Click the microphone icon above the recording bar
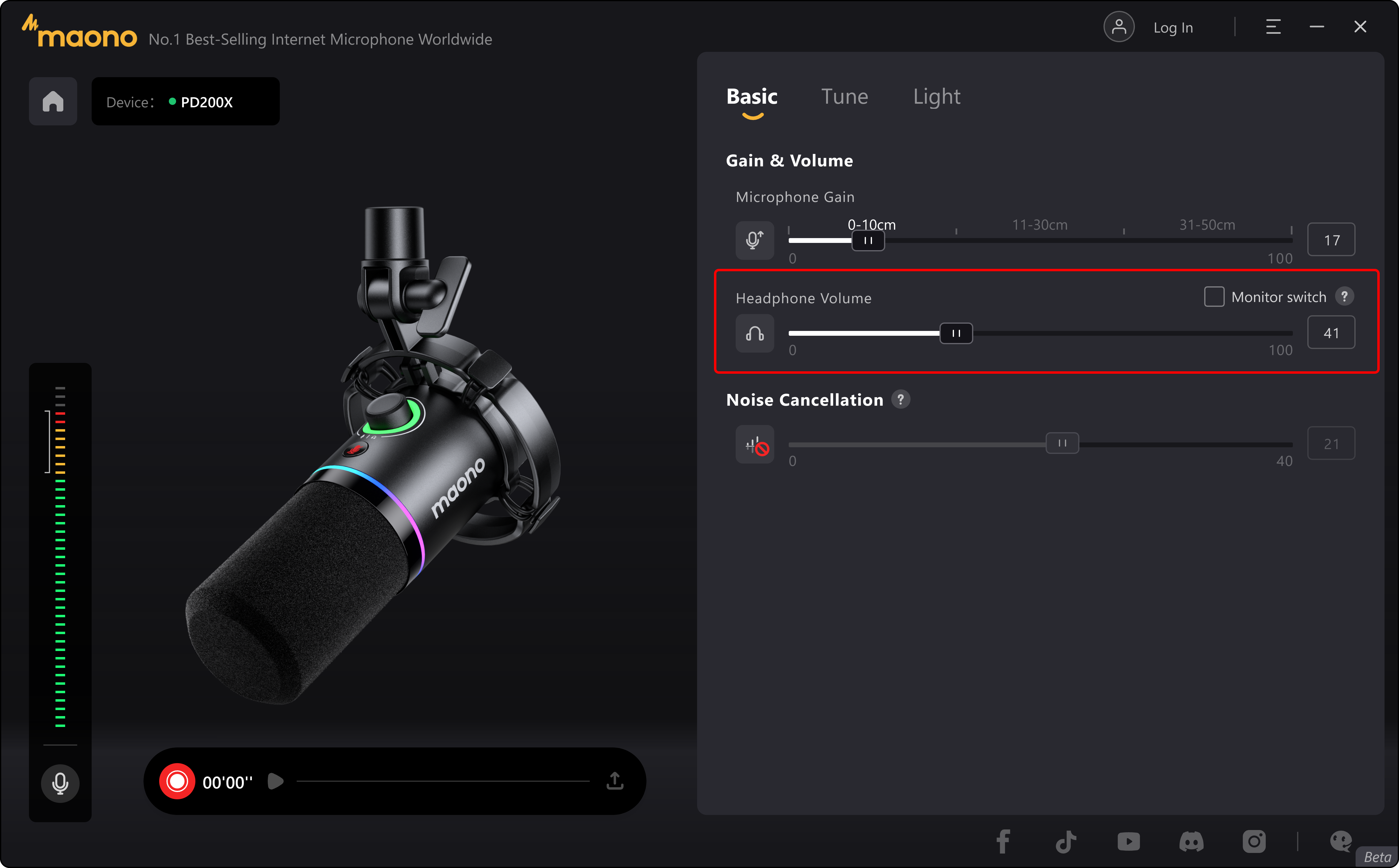The width and height of the screenshot is (1399, 868). [x=60, y=782]
